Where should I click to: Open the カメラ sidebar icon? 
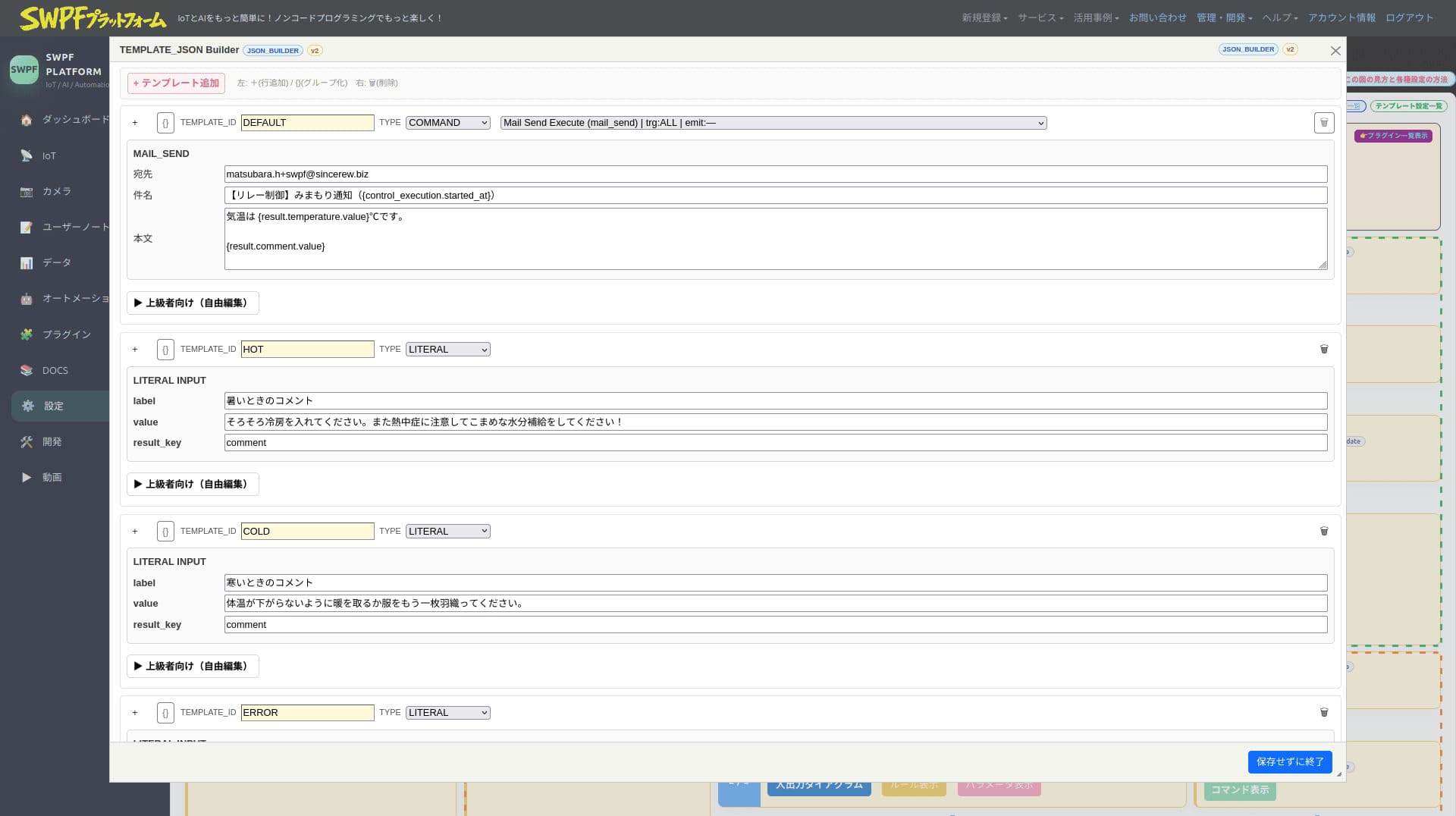coord(27,191)
